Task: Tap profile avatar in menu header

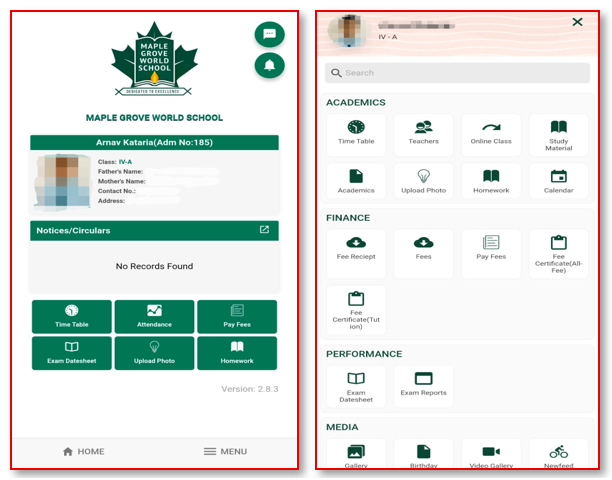Action: click(x=347, y=31)
